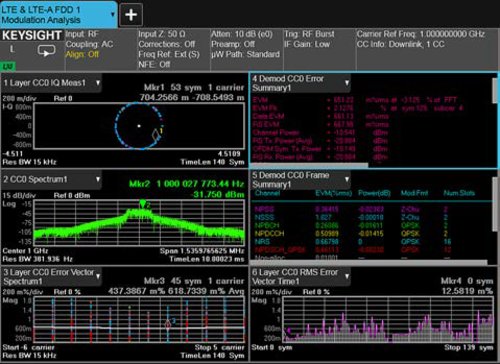Click Start 0 sym label
The width and height of the screenshot is (500, 364).
[x=272, y=347]
